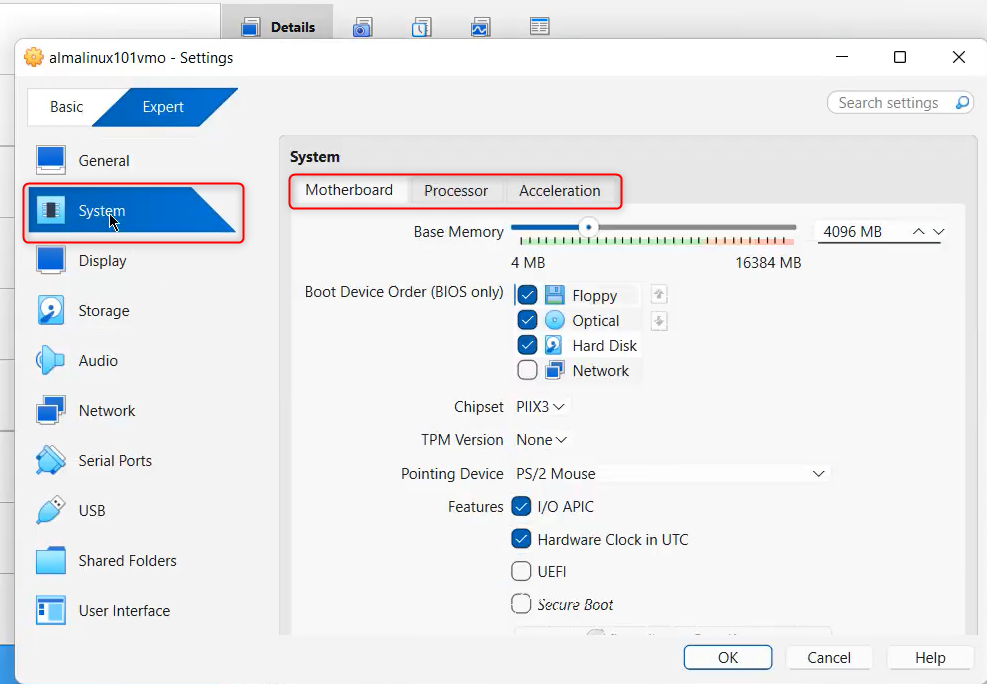
Task: Select the Display label in the sidebar
Action: point(103,261)
